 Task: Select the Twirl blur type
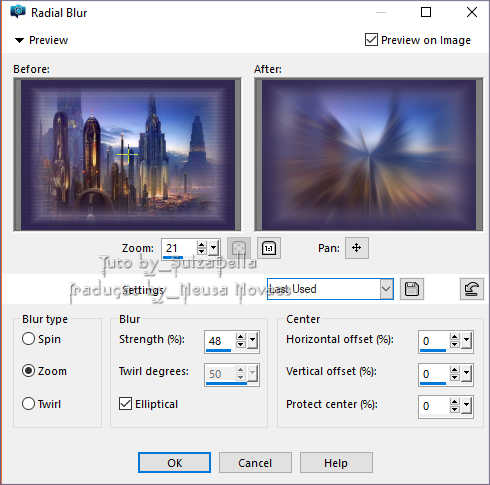[x=28, y=404]
